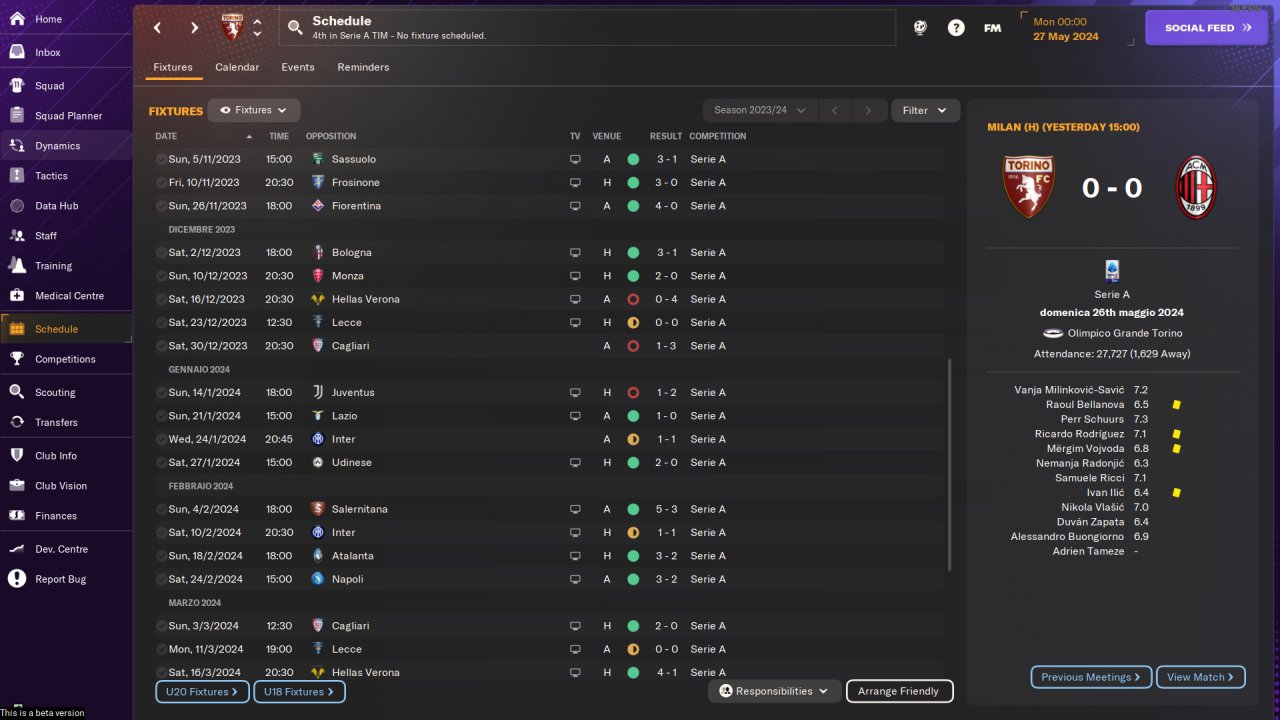Toggle the check circle for Bologna fixture

point(161,252)
